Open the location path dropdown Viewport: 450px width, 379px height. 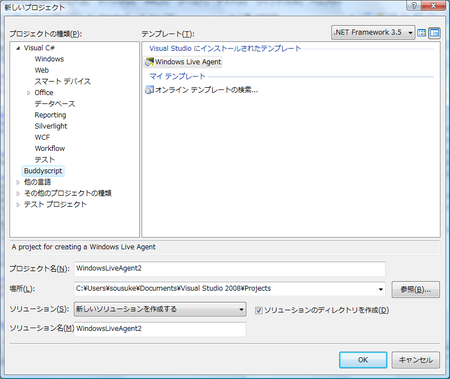[380, 289]
